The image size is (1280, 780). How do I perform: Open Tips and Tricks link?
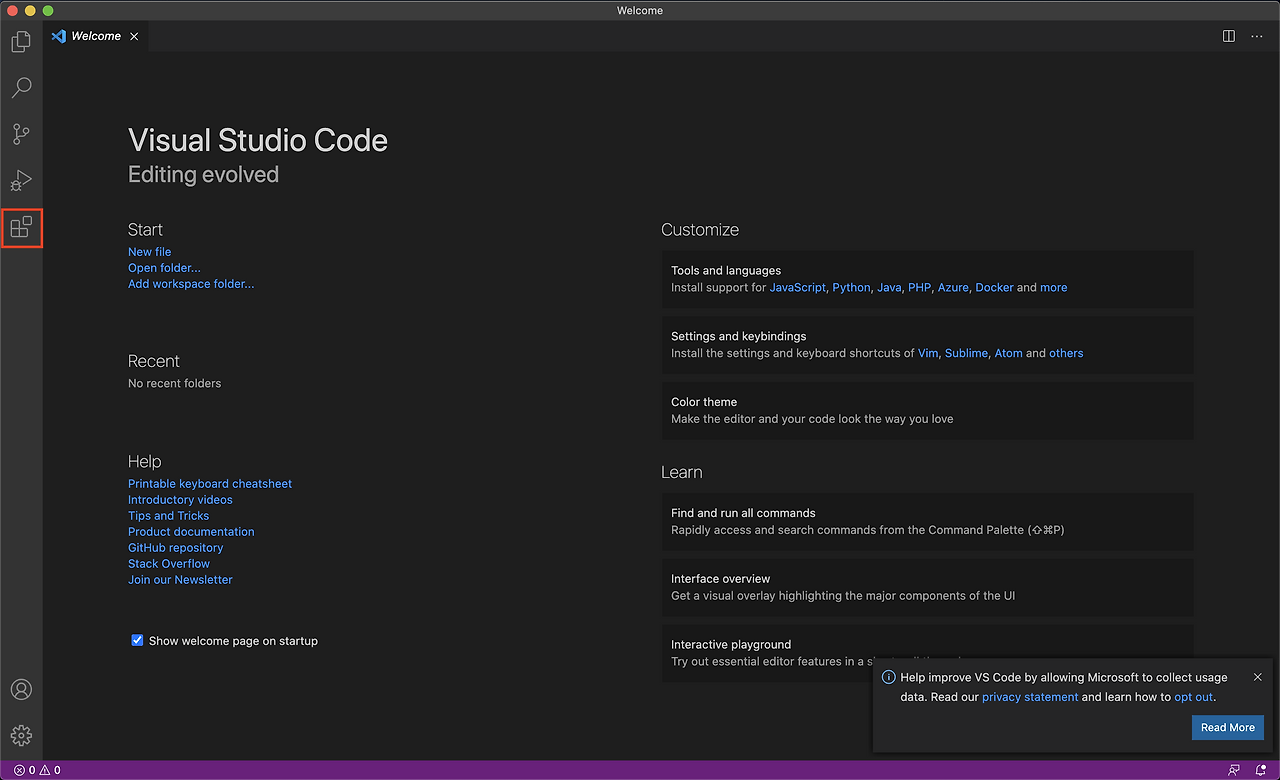[x=168, y=516]
